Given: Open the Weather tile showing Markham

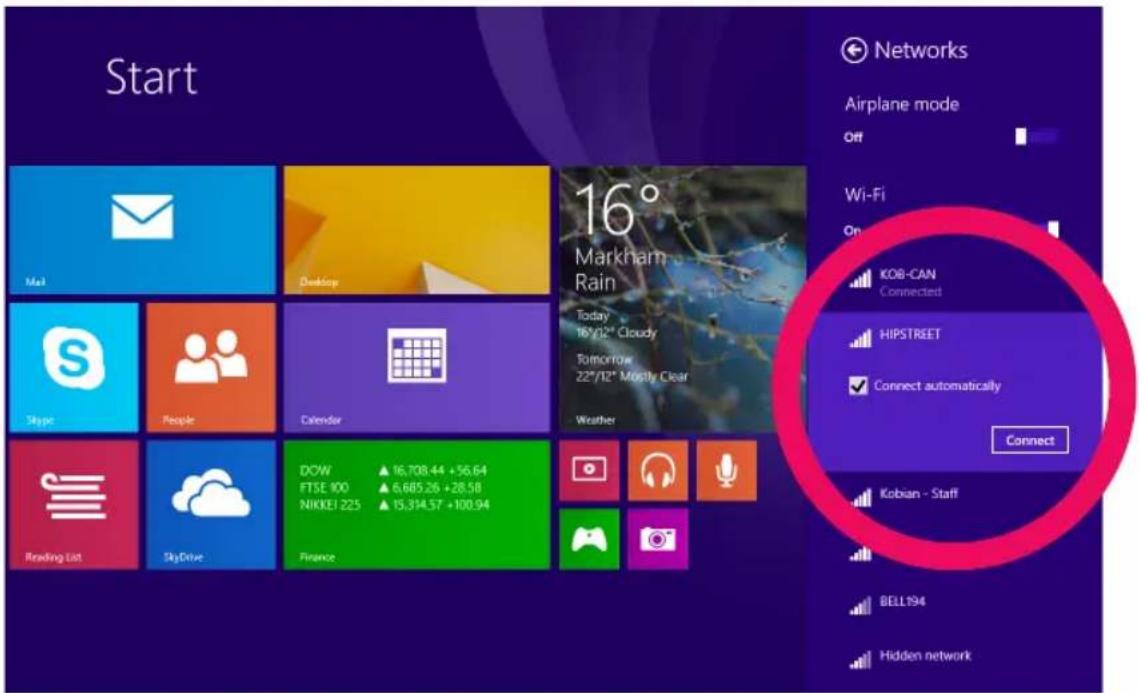Looking at the screenshot, I should [x=682, y=299].
